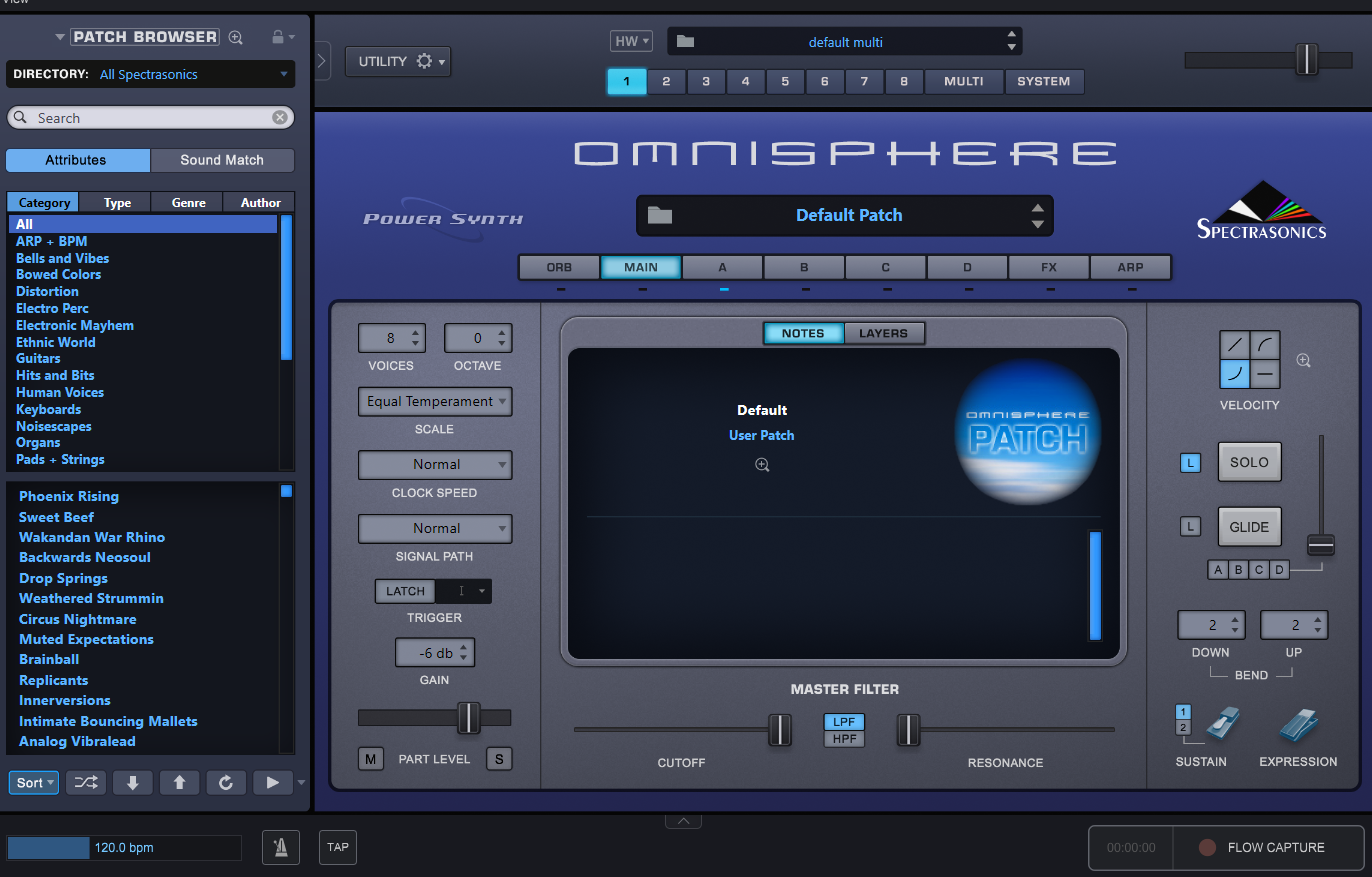Click the Gain -6 db stepper
The height and width of the screenshot is (877, 1372).
click(463, 653)
